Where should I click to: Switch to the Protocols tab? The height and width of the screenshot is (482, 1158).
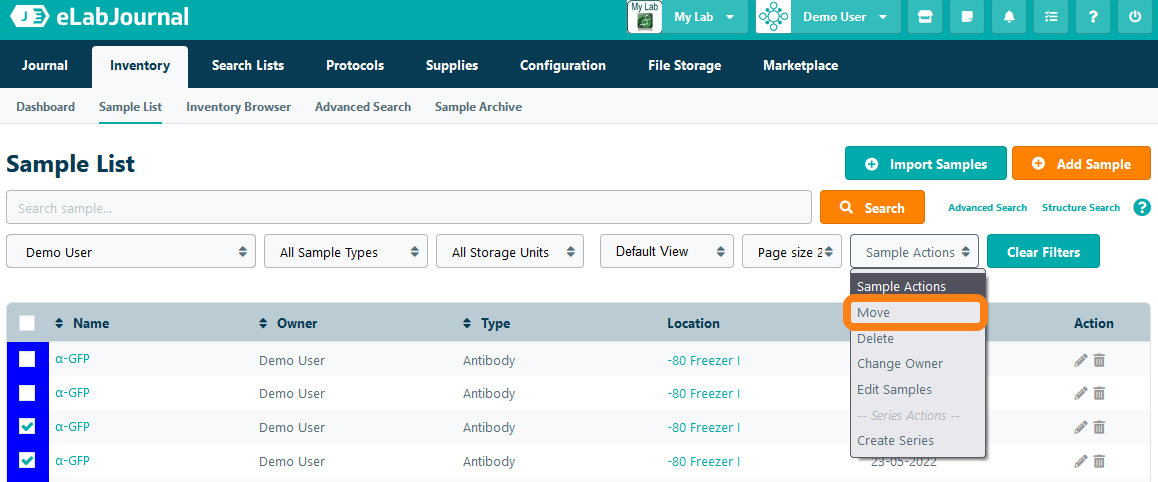(355, 66)
